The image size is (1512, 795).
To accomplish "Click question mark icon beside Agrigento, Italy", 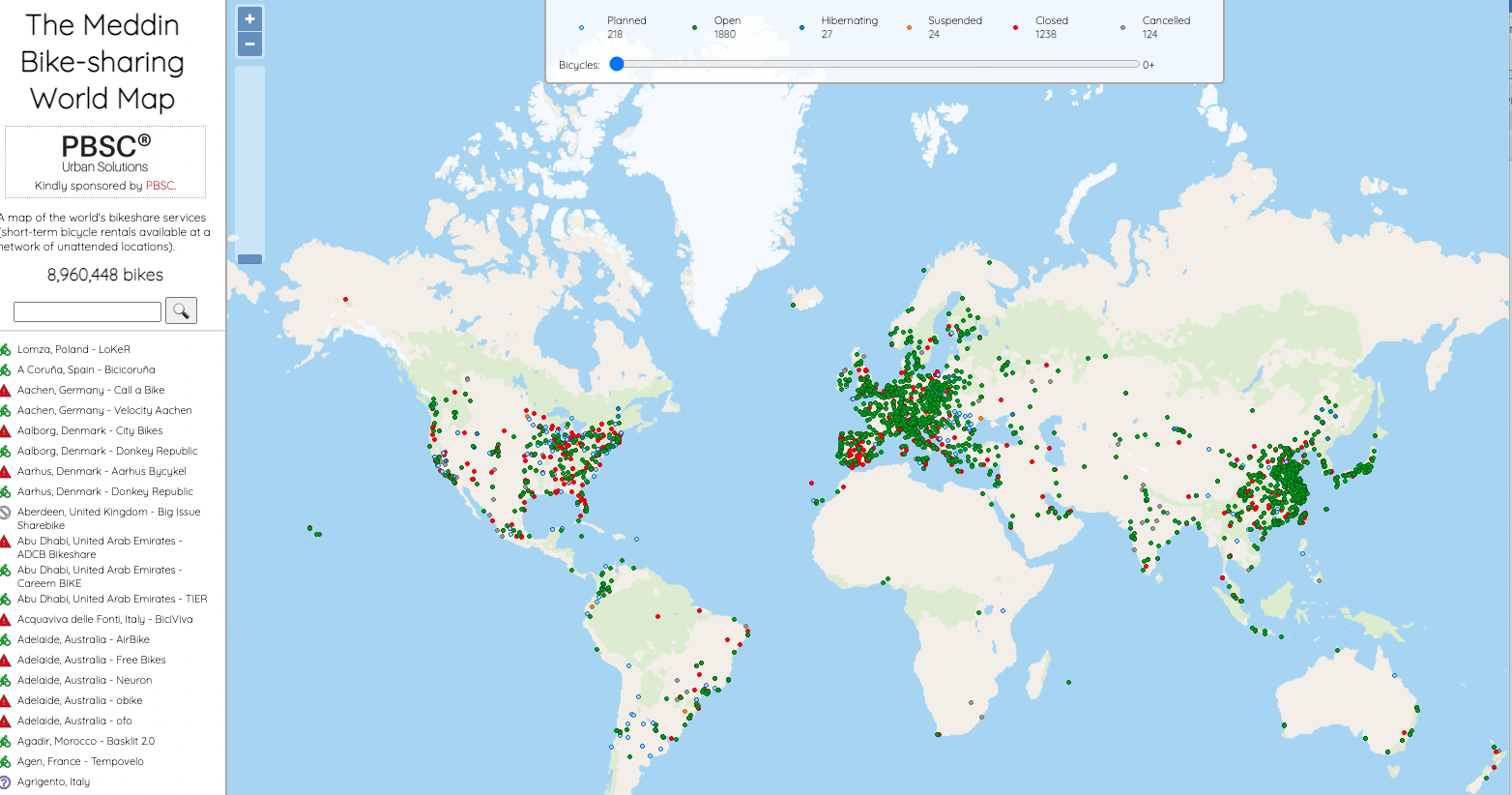I will (x=5, y=782).
